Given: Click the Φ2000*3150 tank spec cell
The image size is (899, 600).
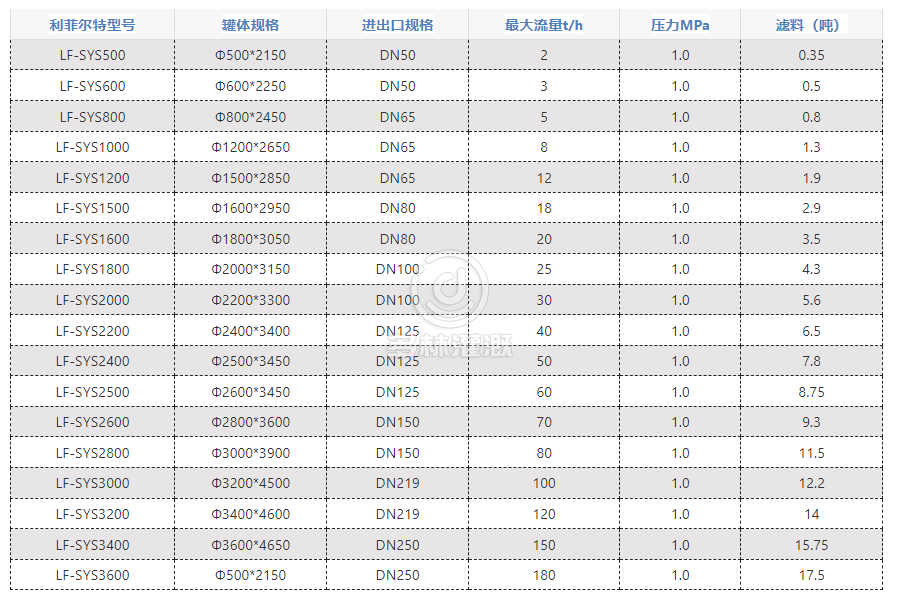Looking at the screenshot, I should pyautogui.click(x=250, y=269).
